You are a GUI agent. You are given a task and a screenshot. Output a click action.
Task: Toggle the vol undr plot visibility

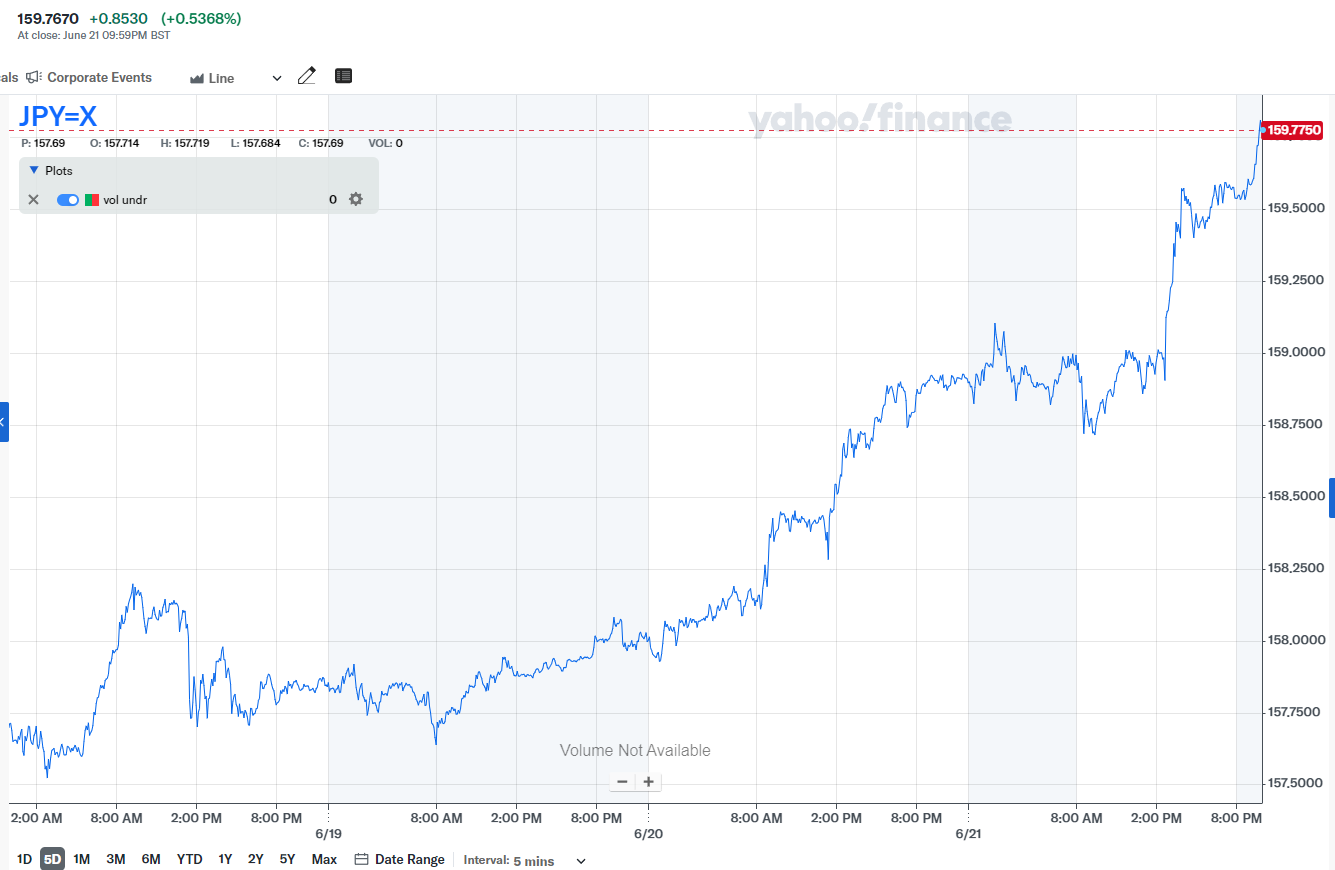(x=68, y=200)
